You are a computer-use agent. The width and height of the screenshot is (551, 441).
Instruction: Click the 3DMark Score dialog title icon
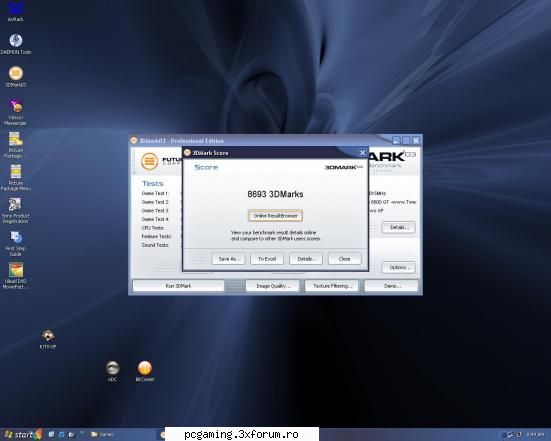click(187, 153)
